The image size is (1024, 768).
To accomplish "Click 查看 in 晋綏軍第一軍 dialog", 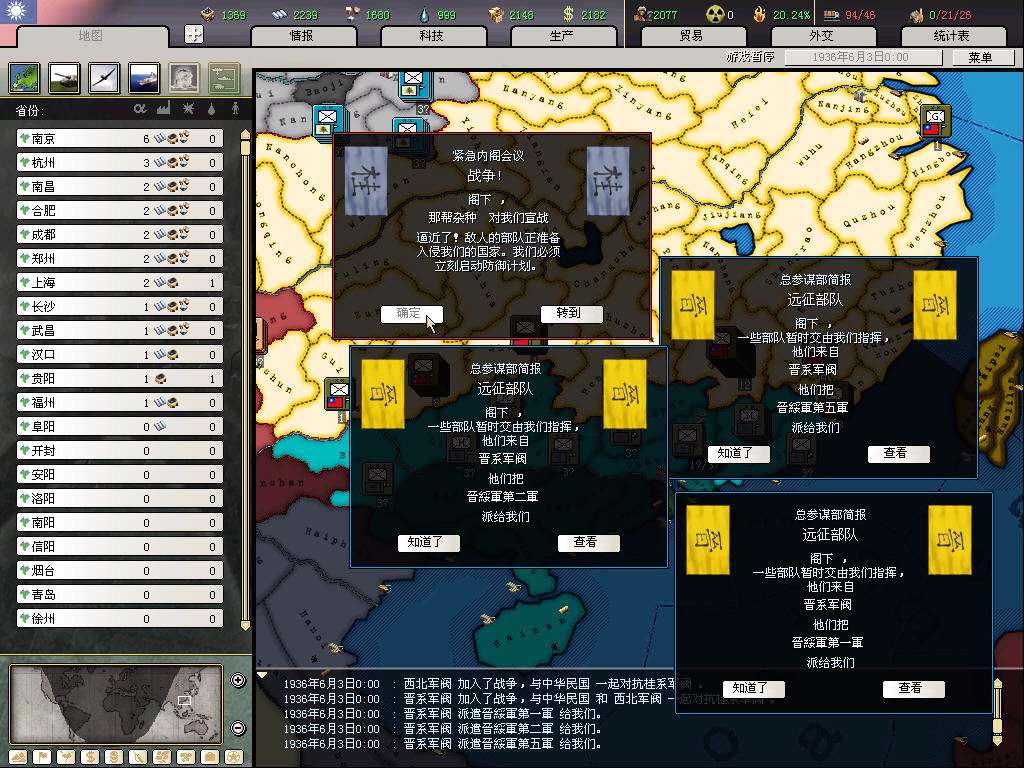I will pos(913,688).
